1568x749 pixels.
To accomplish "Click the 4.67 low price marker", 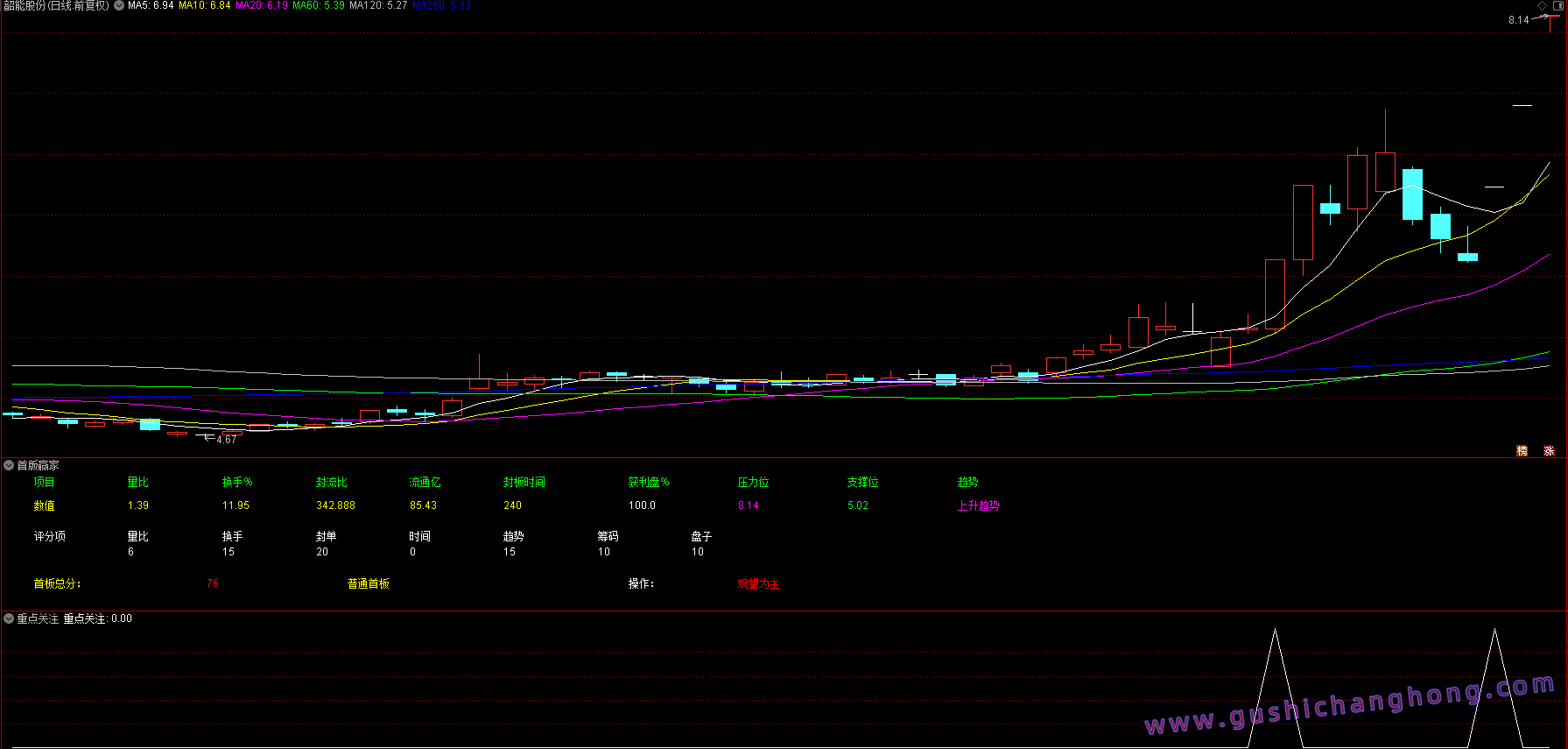I will [226, 440].
